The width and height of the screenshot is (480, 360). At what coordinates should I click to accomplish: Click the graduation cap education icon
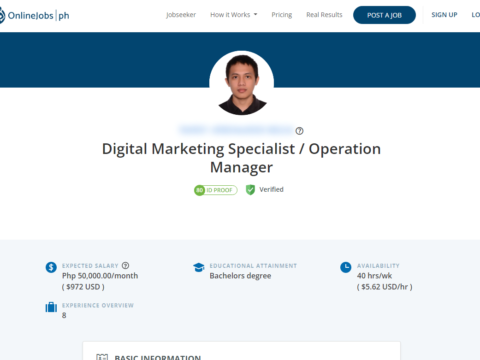(199, 267)
